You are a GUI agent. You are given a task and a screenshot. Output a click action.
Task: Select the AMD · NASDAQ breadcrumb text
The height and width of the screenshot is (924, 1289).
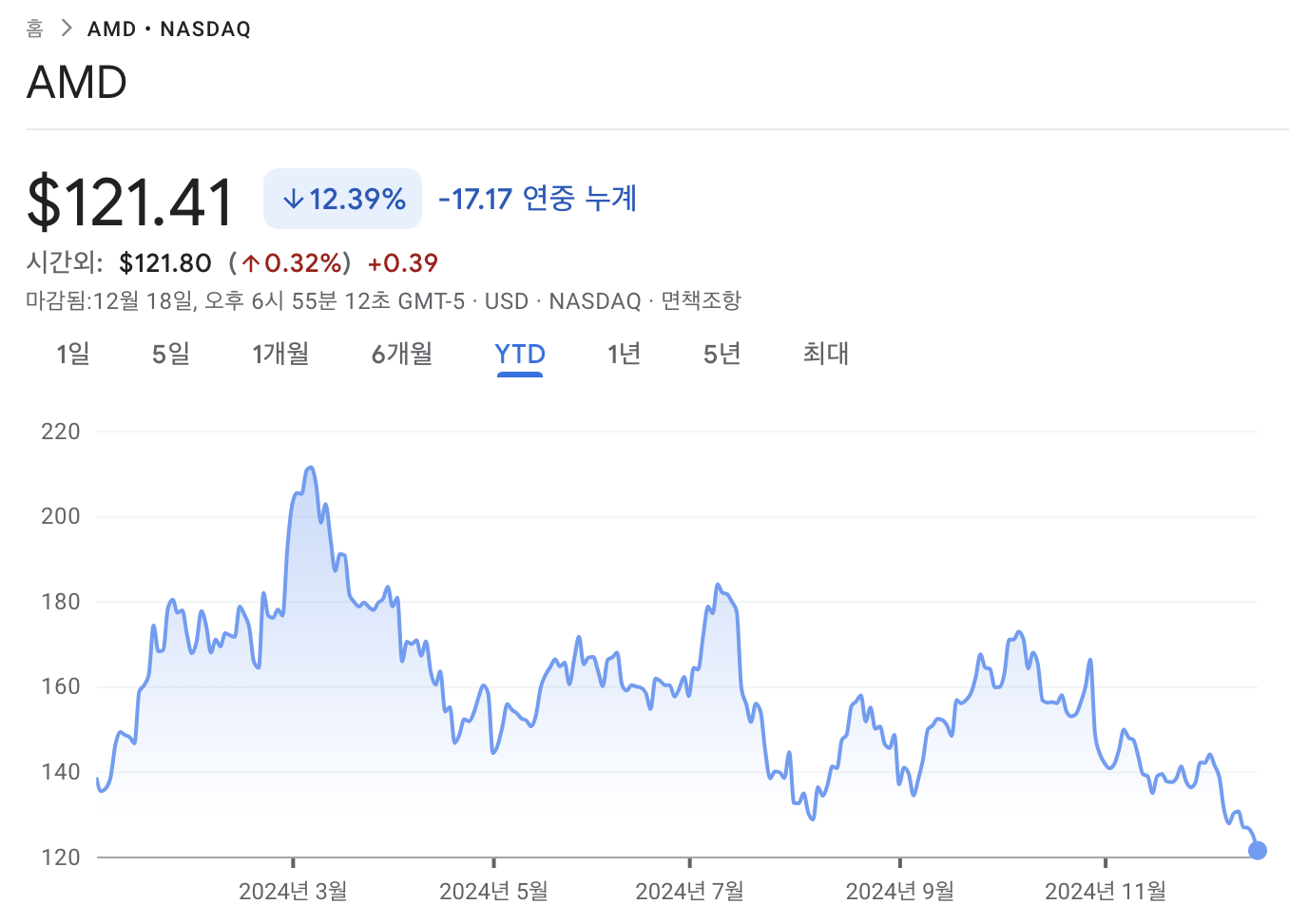tap(169, 29)
